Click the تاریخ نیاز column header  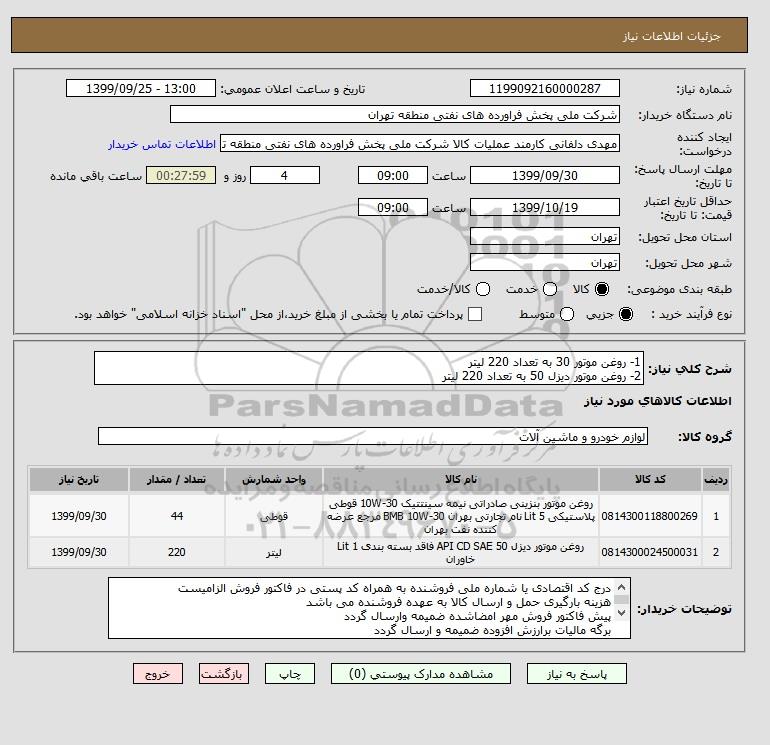(79, 479)
